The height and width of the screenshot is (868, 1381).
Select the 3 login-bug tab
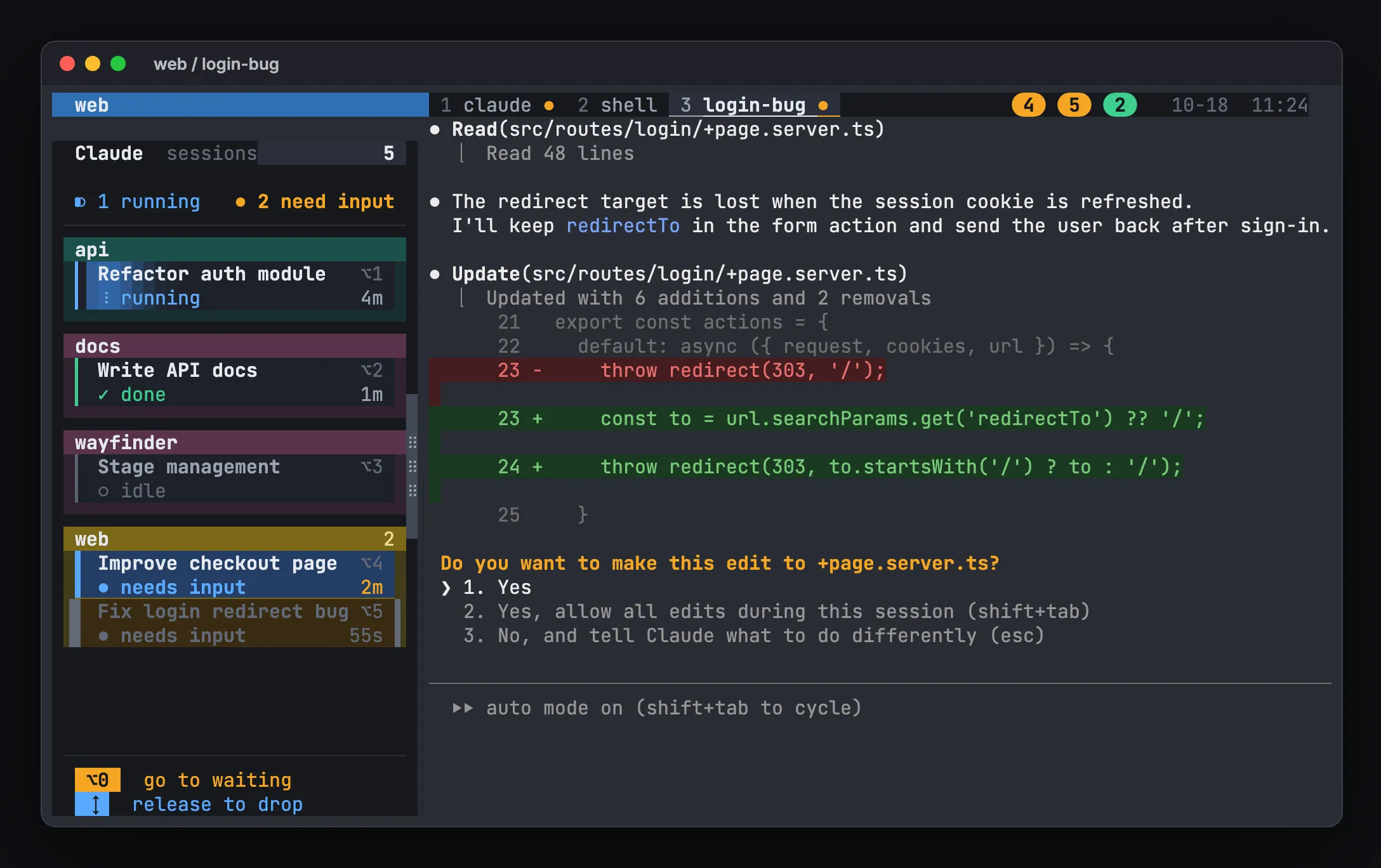tap(754, 105)
